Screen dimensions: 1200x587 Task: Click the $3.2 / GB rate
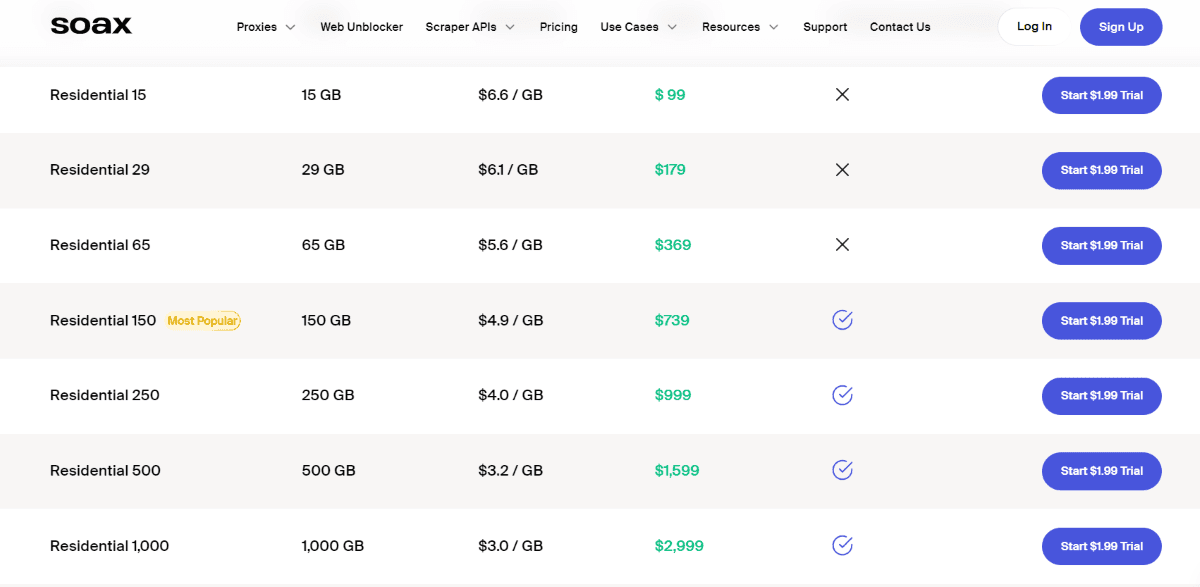tap(510, 470)
